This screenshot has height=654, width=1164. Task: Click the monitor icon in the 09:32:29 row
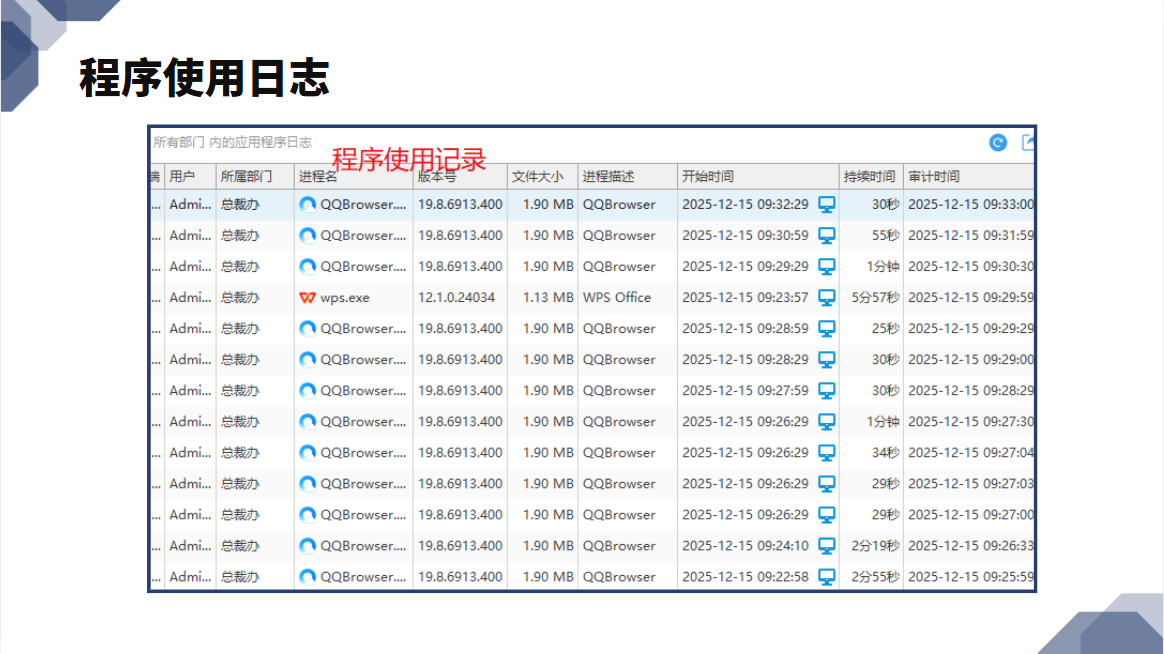(826, 205)
